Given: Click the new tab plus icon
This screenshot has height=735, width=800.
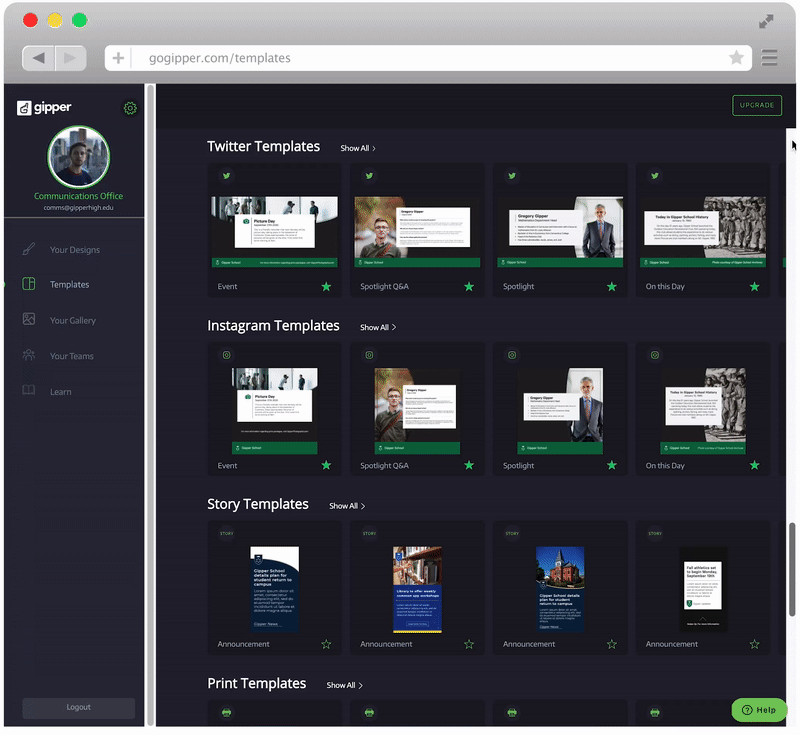Looking at the screenshot, I should coord(118,58).
